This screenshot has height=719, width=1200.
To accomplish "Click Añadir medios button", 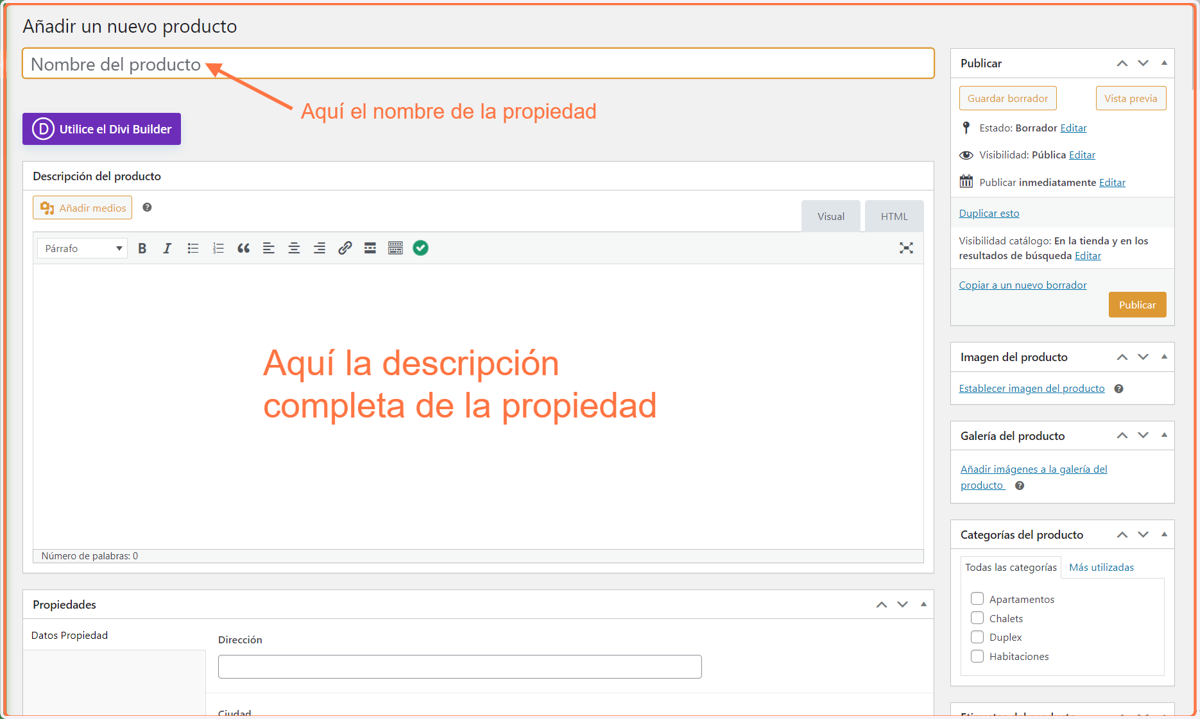I will point(83,208).
